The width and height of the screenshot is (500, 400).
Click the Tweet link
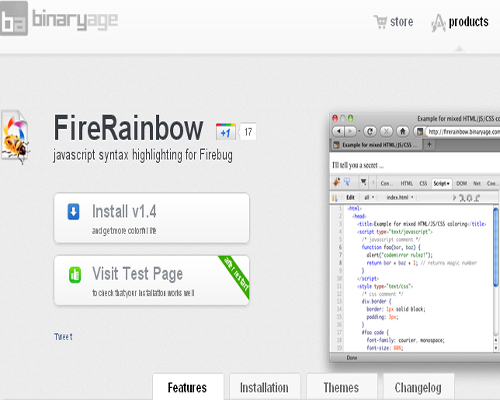click(63, 337)
